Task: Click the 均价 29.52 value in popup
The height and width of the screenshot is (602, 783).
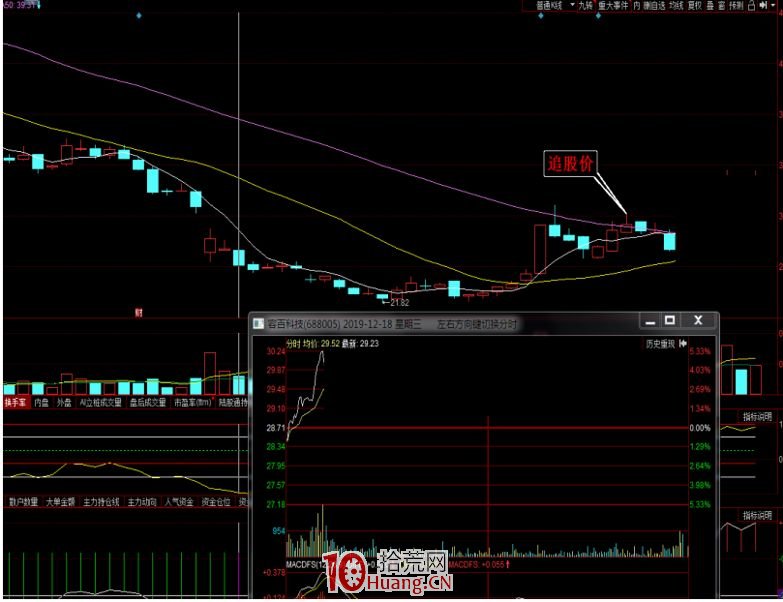Action: pyautogui.click(x=322, y=343)
